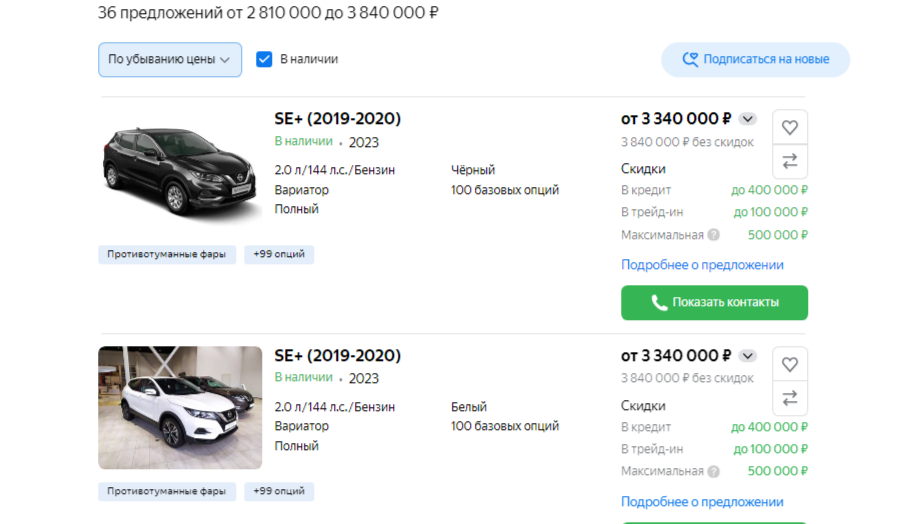Click the first listing's +99 опций tag
This screenshot has width=904, height=524.
click(279, 254)
